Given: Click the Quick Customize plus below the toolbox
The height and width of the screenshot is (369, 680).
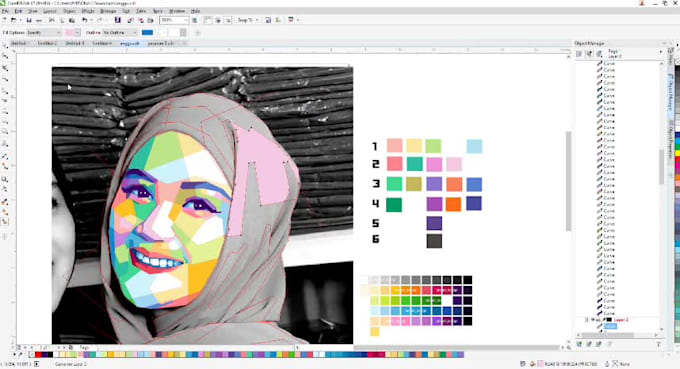Looking at the screenshot, I should click(5, 236).
